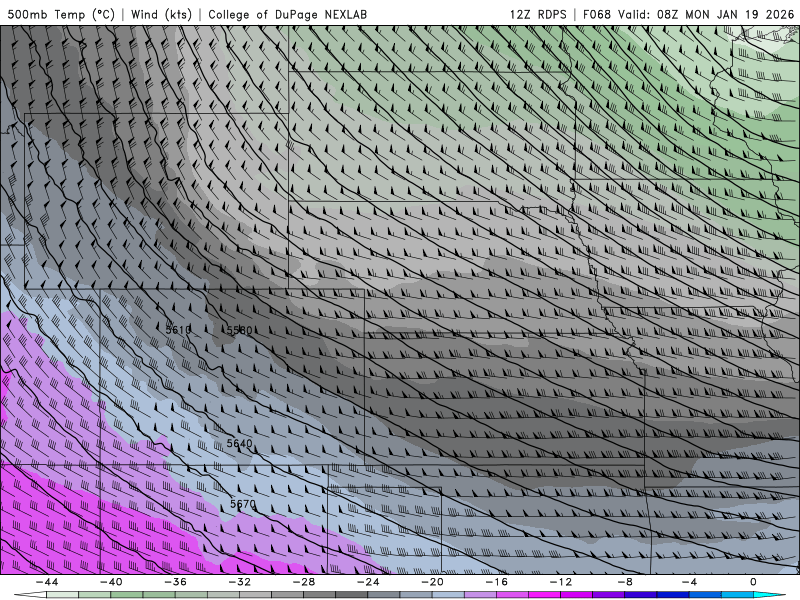This screenshot has height=600, width=800.
Task: Click the "F068" forecast hour text
Action: pos(596,14)
